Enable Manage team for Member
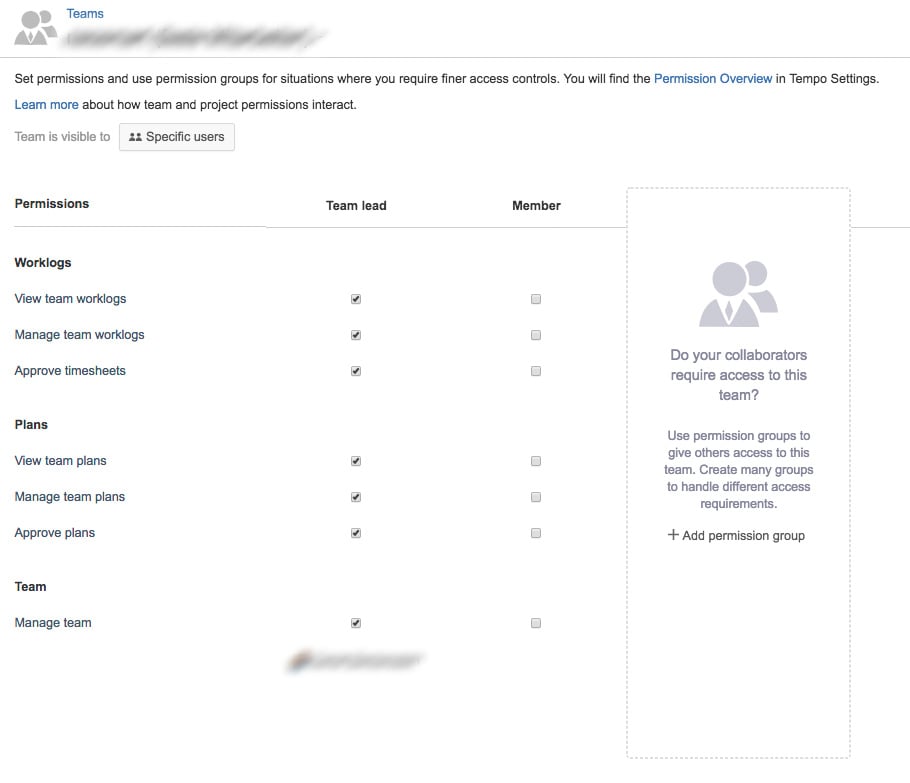The height and width of the screenshot is (783, 910). coord(536,623)
